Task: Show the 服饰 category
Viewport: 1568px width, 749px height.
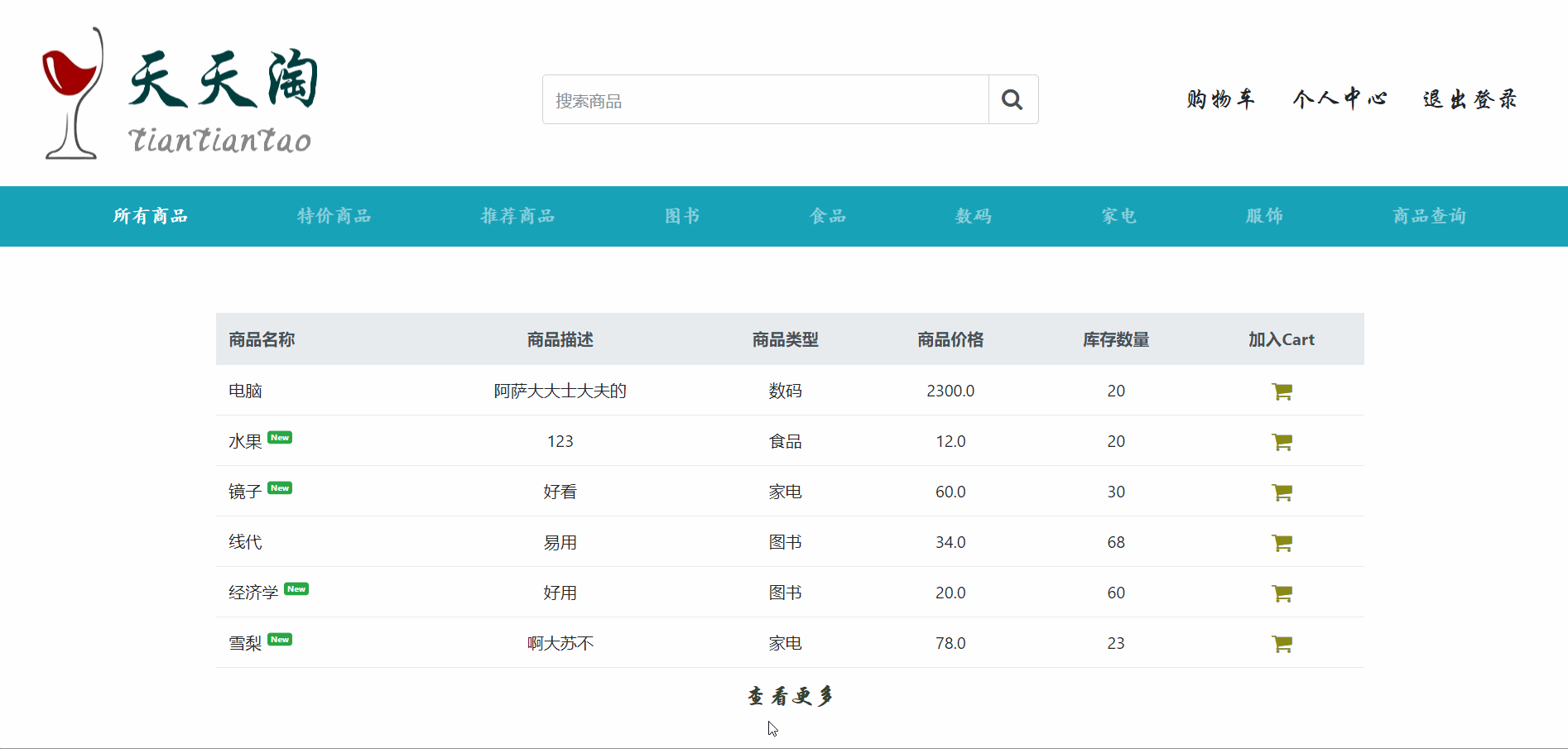Action: [1265, 216]
